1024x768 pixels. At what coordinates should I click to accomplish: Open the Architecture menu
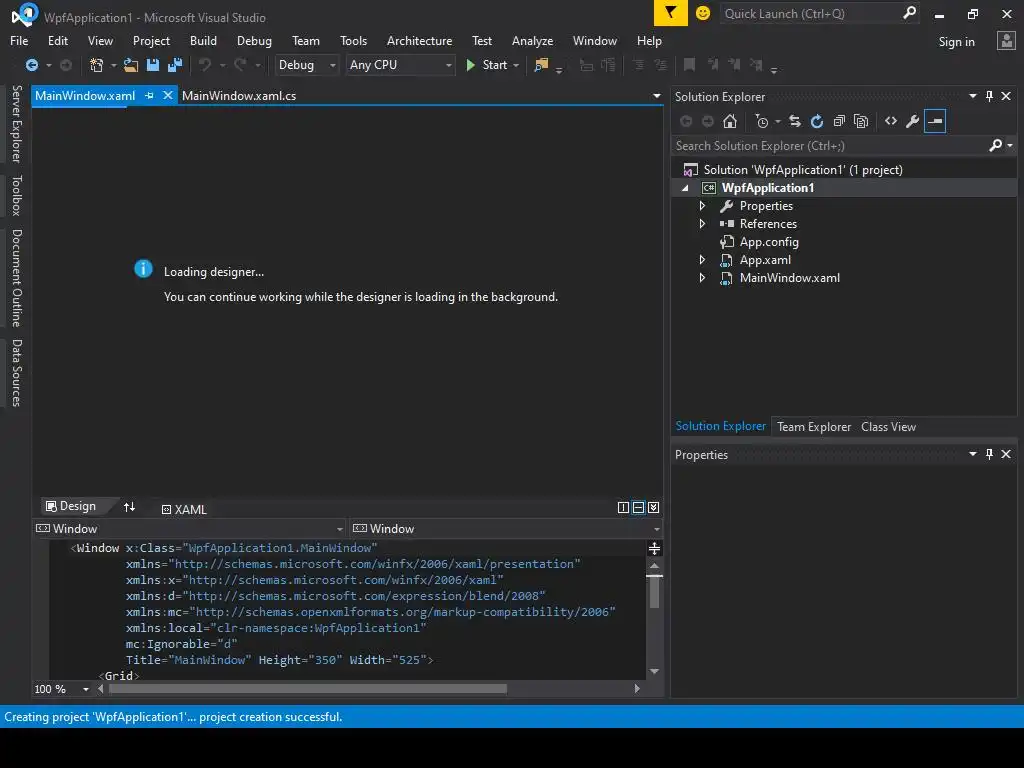pos(419,40)
